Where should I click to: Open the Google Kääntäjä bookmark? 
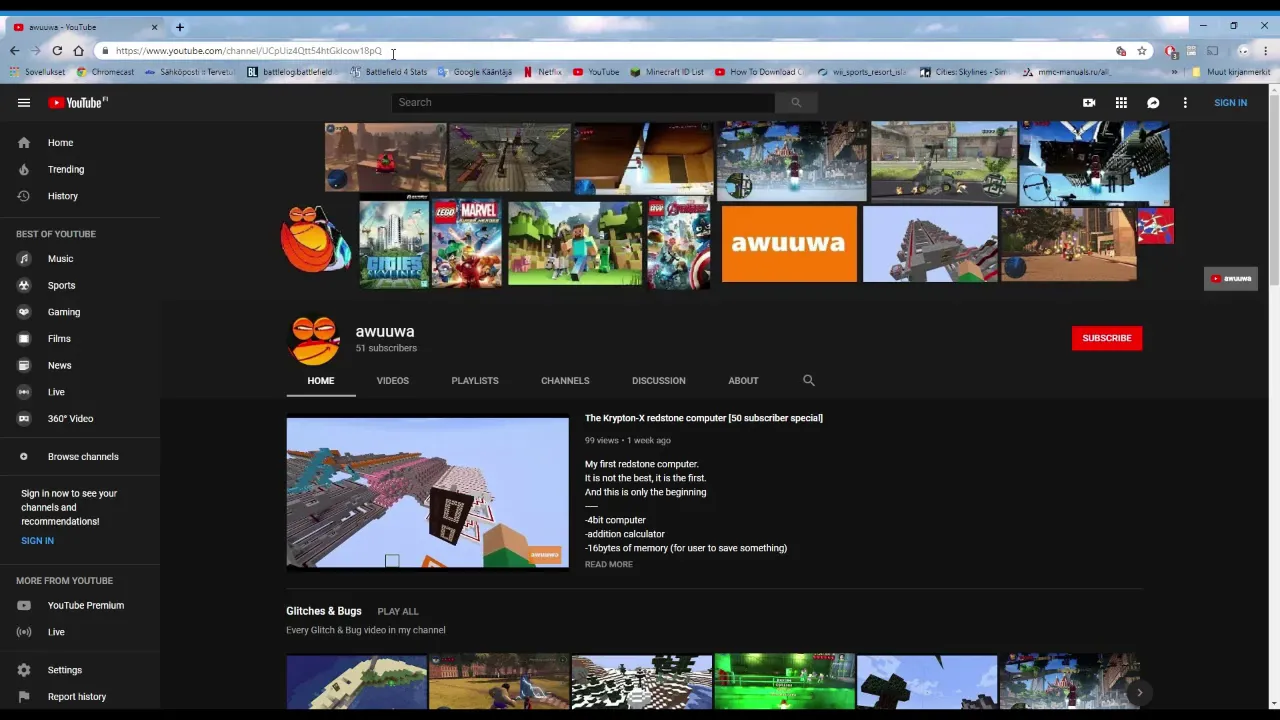[x=475, y=72]
